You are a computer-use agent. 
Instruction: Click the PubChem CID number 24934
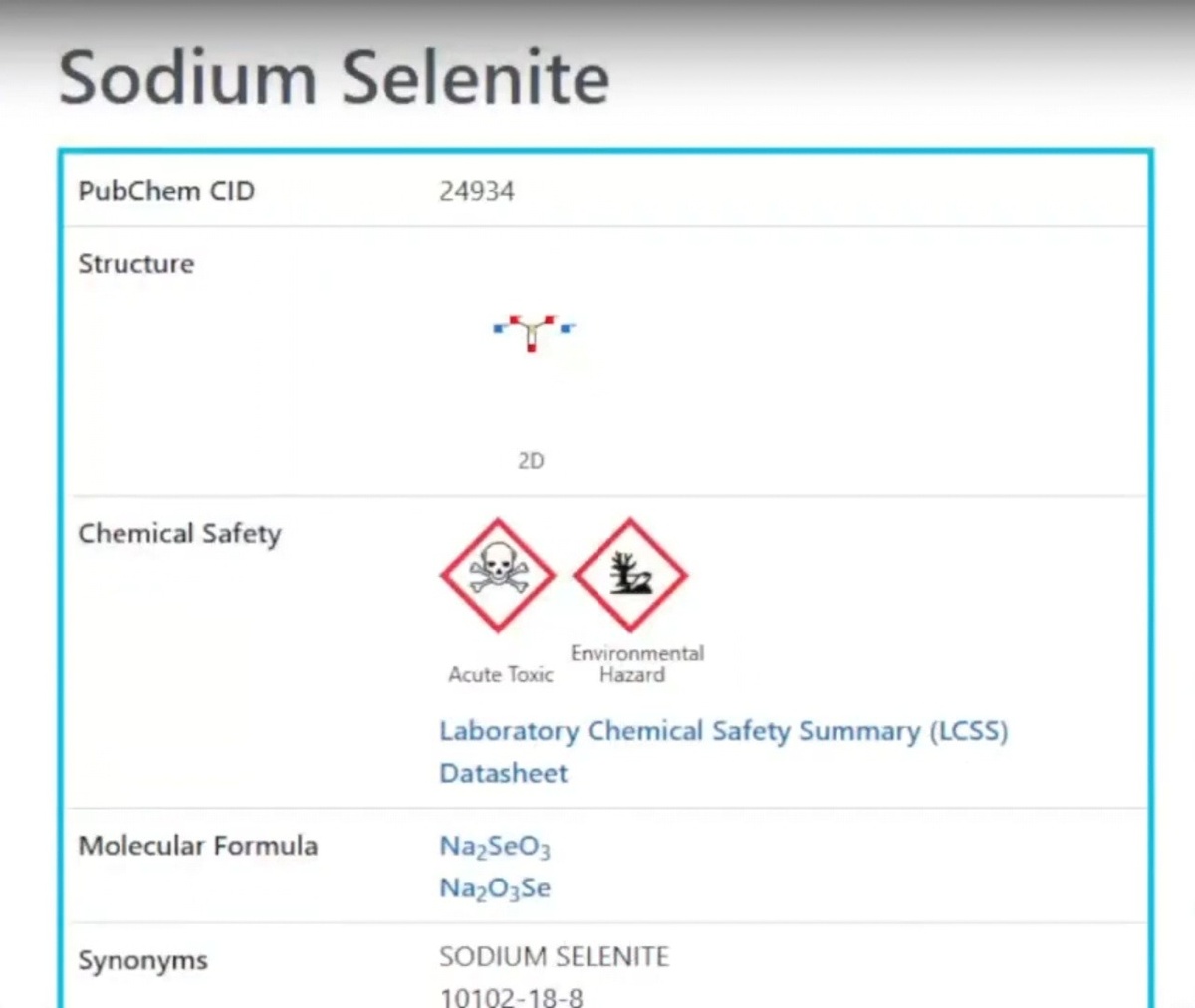click(x=476, y=191)
